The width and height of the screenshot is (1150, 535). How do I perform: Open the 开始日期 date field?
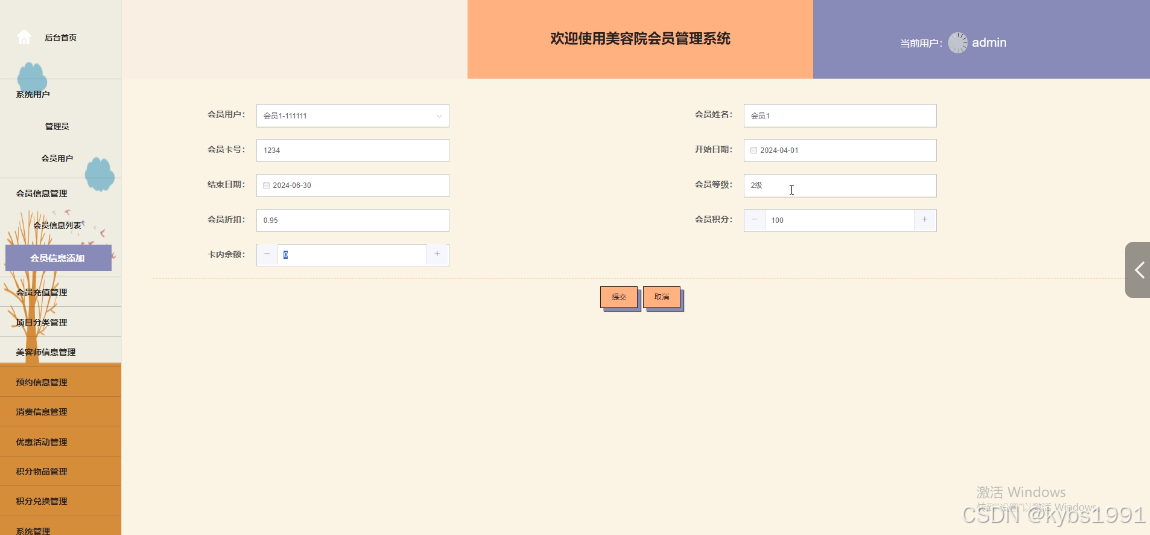tap(840, 150)
